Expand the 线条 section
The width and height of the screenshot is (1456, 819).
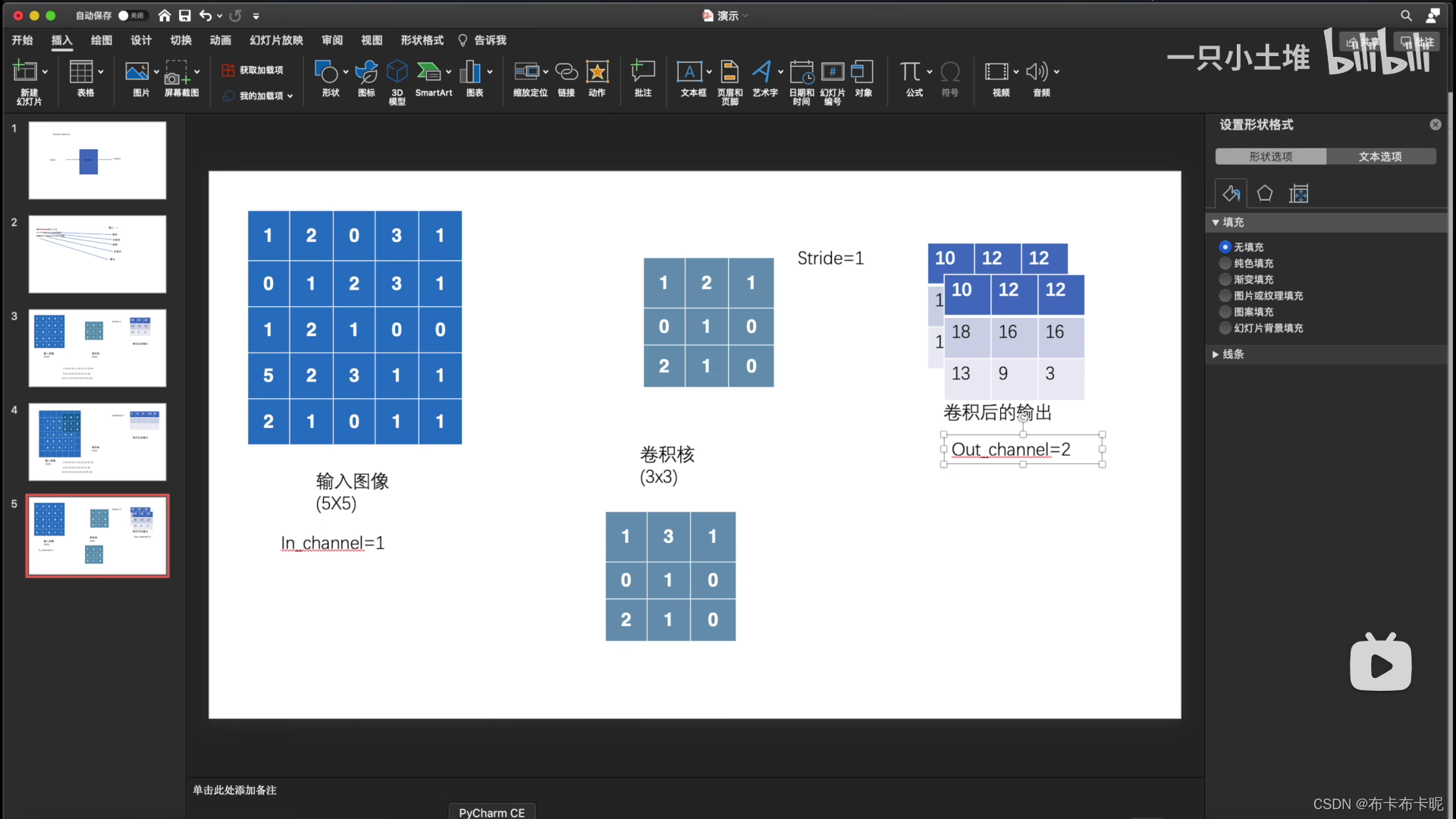click(1233, 353)
